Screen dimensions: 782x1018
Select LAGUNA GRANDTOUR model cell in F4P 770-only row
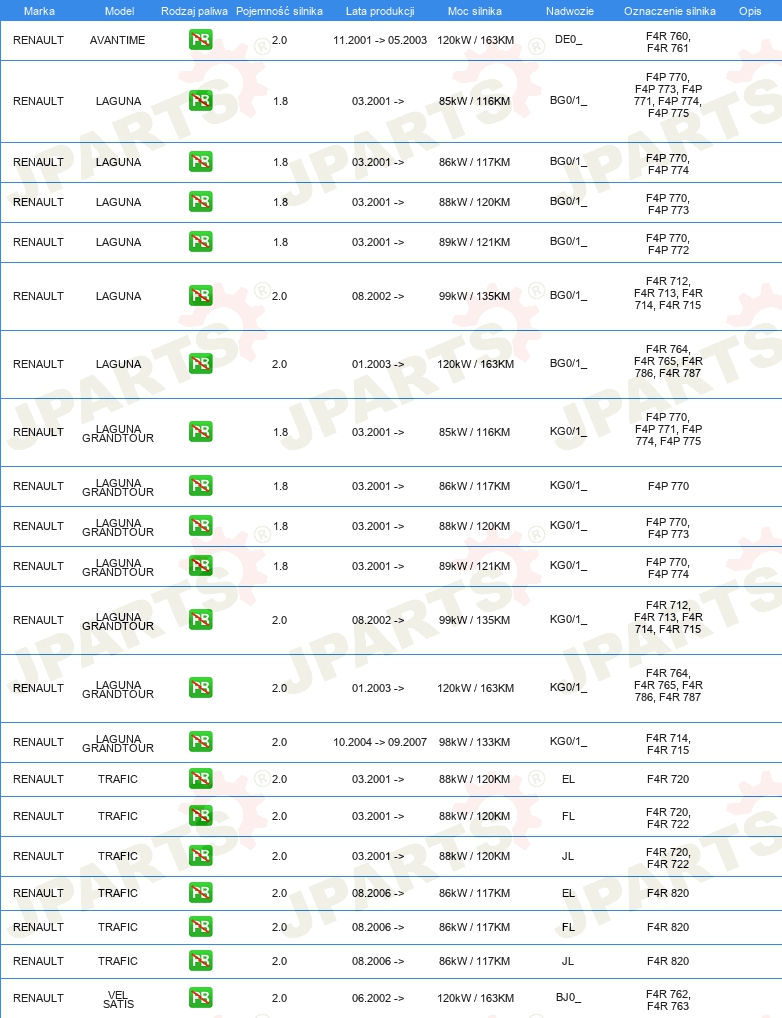(118, 487)
